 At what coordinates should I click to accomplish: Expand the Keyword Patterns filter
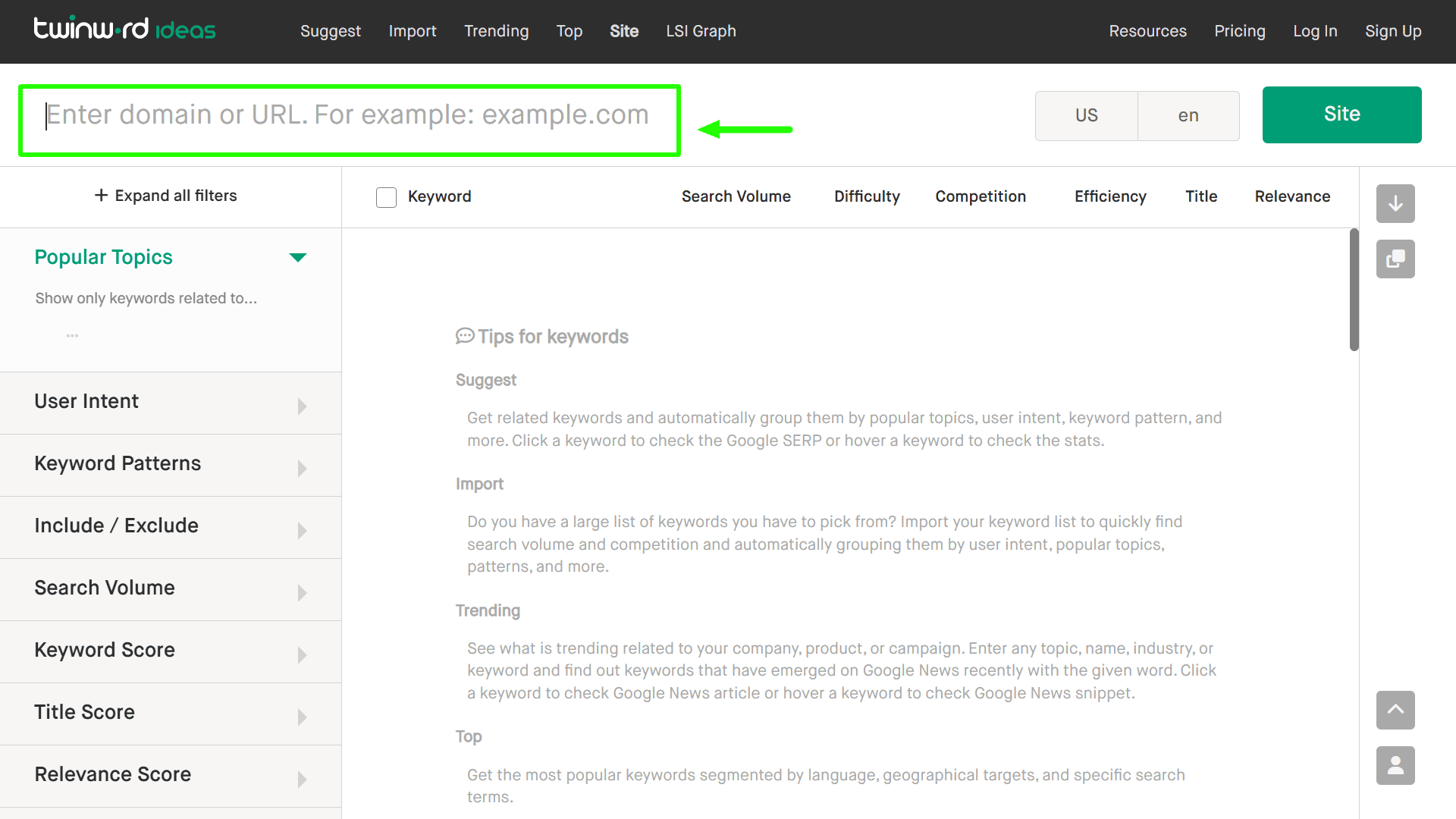click(171, 465)
